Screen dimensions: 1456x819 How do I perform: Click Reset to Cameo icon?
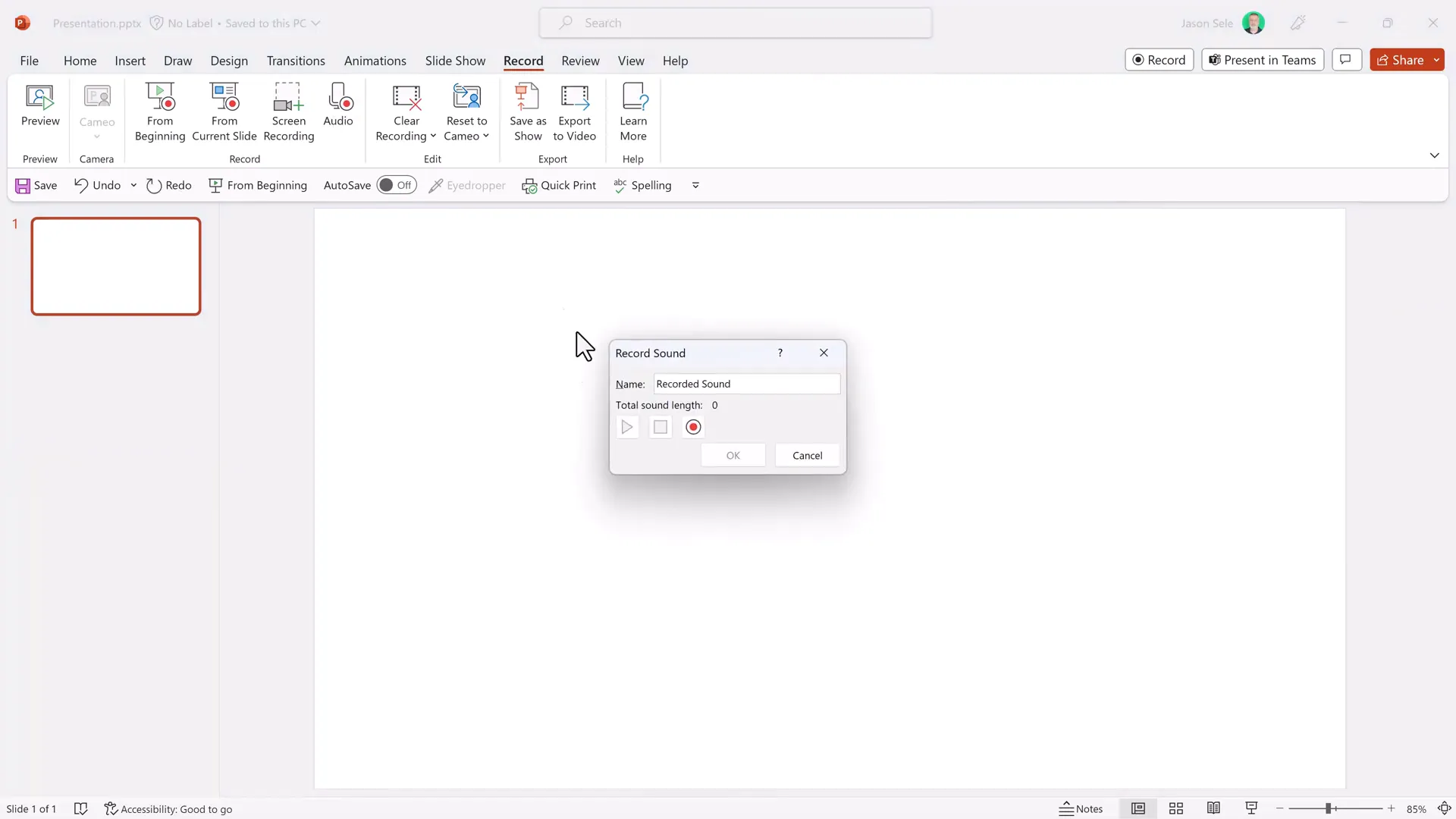pyautogui.click(x=466, y=97)
